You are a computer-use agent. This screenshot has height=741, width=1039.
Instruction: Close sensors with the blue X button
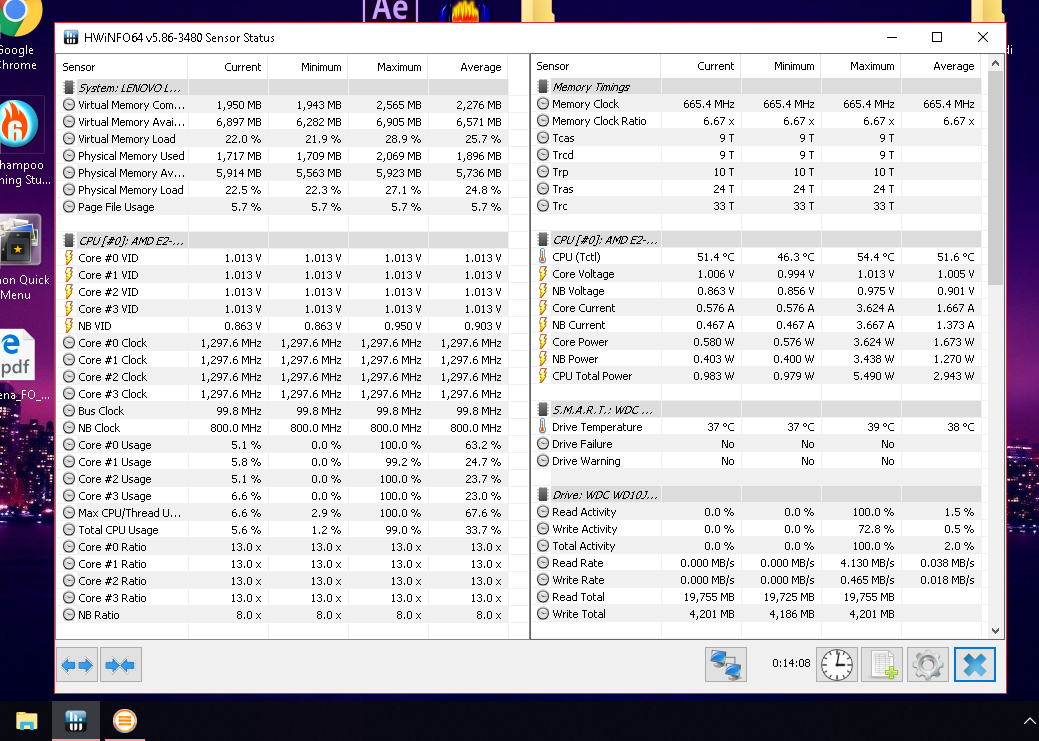tap(975, 664)
